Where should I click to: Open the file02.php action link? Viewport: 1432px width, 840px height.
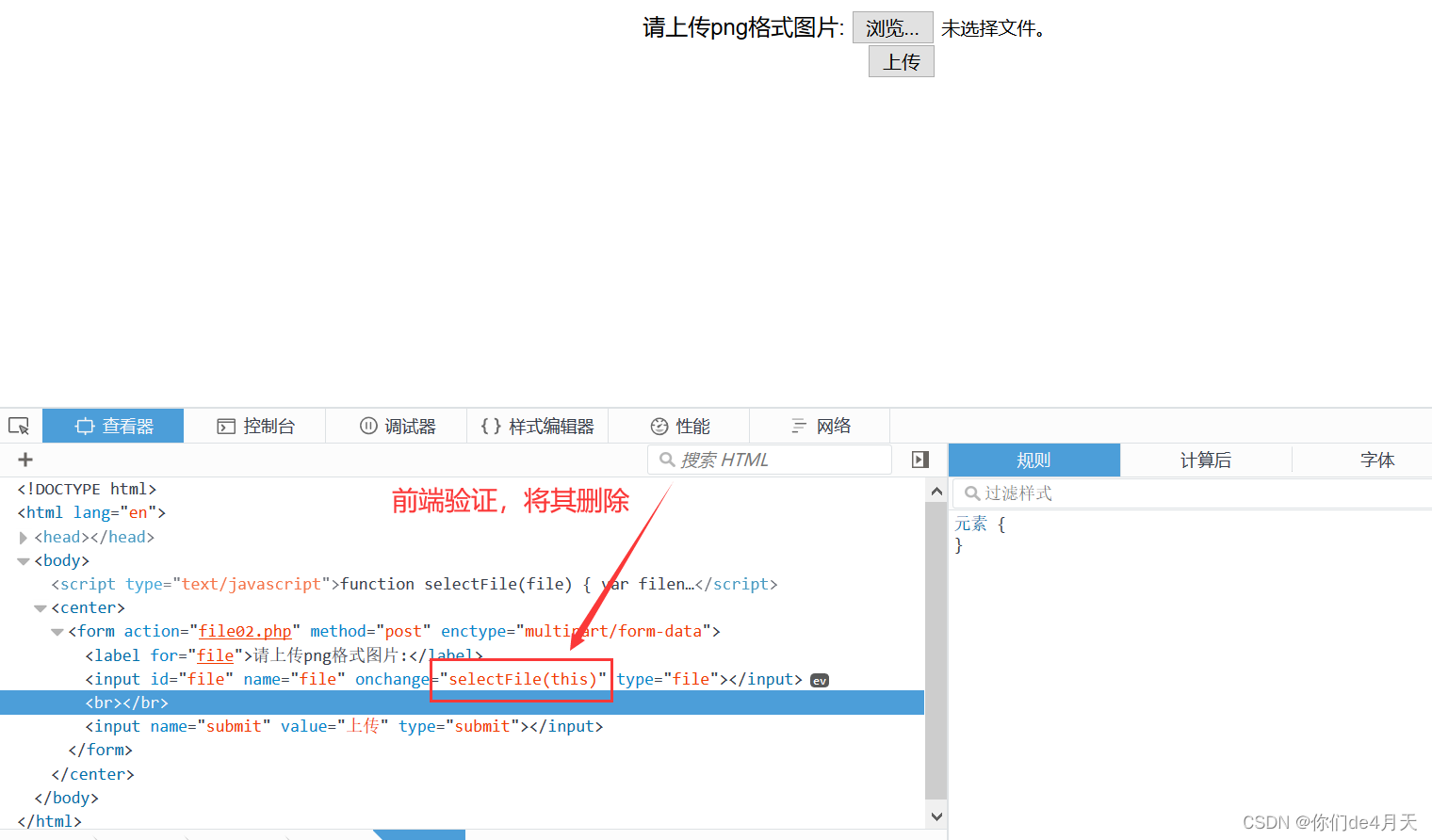[245, 631]
